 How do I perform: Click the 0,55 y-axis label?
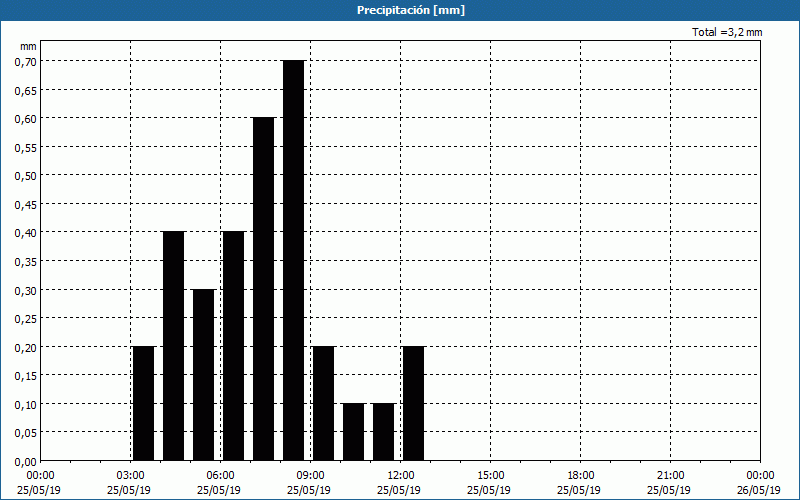tap(26, 147)
